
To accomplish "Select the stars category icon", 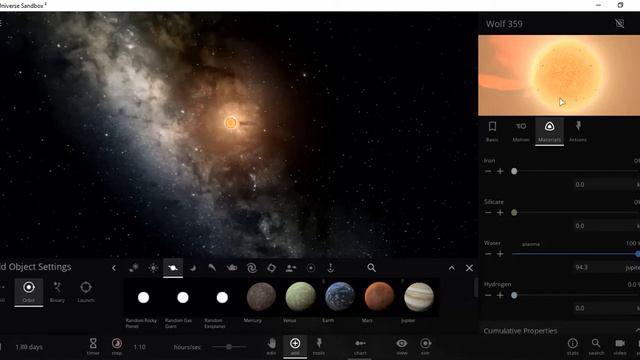I will (x=153, y=268).
